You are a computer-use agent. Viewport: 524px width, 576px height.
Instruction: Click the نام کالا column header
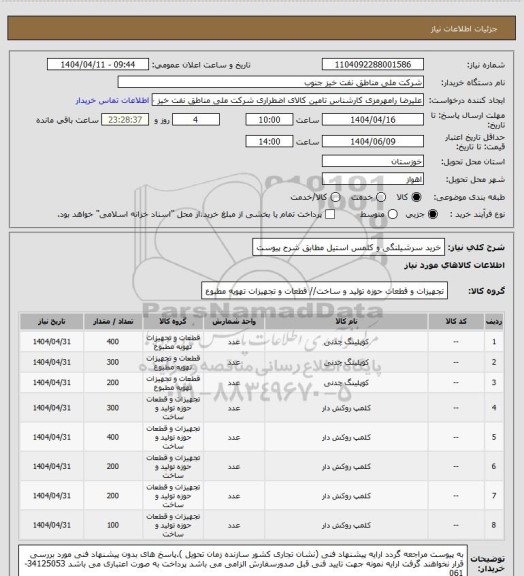pyautogui.click(x=346, y=321)
